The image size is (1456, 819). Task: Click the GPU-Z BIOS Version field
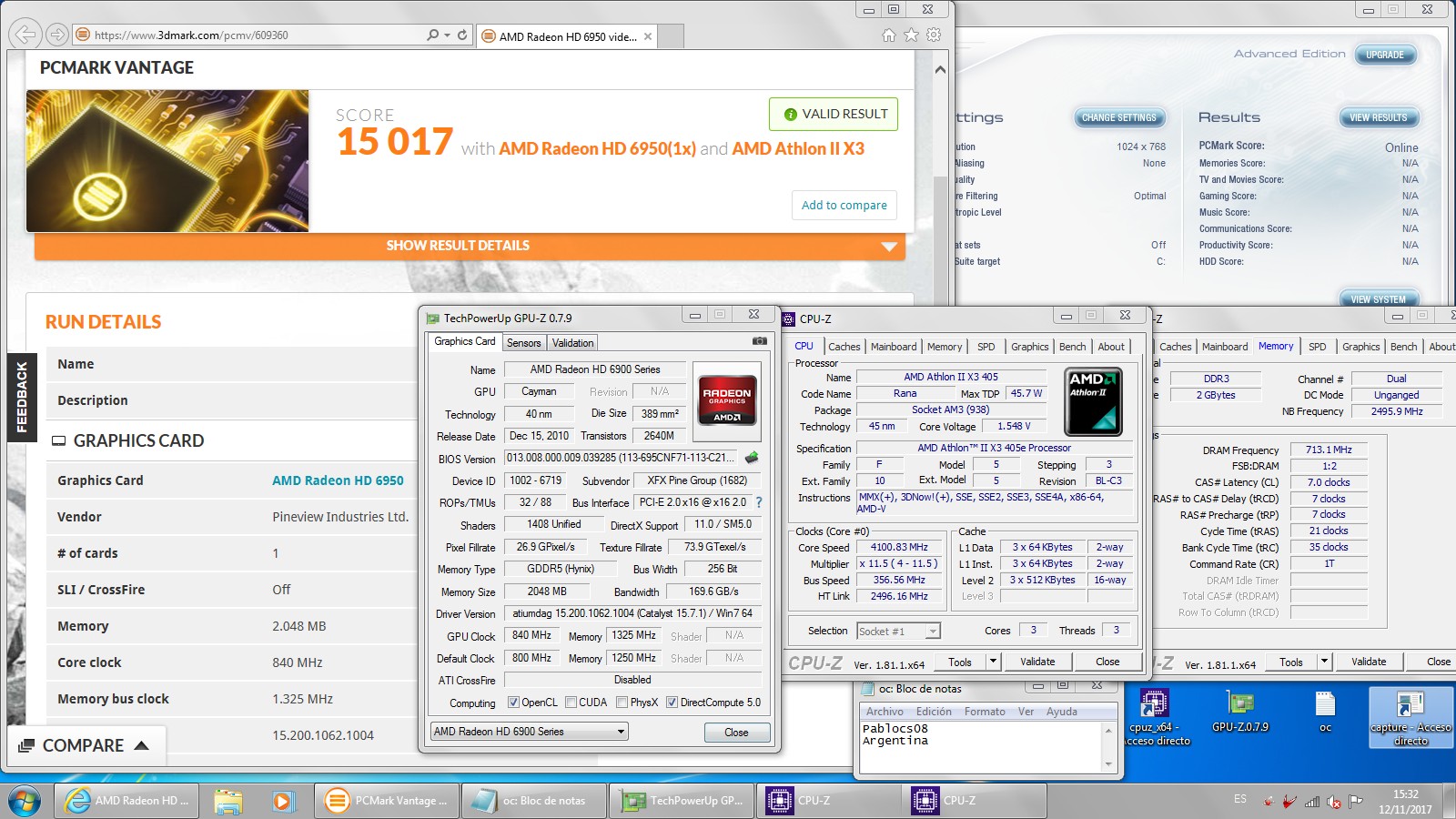coord(622,458)
